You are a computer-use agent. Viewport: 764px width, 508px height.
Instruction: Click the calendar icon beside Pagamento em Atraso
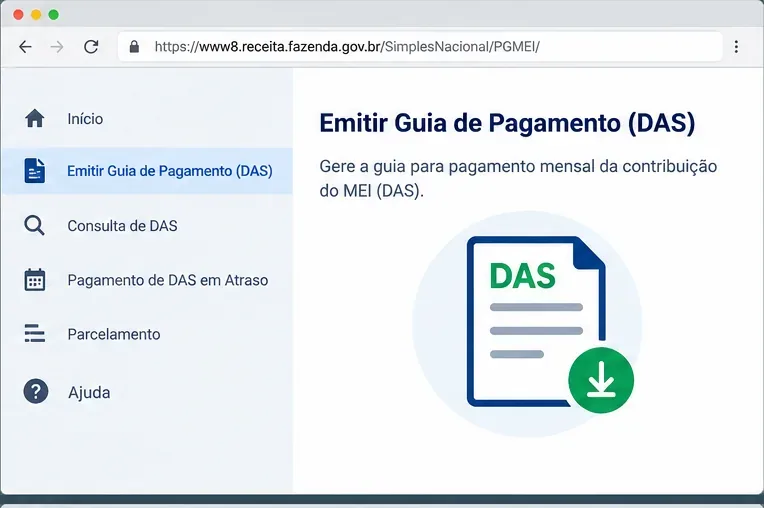coord(35,280)
